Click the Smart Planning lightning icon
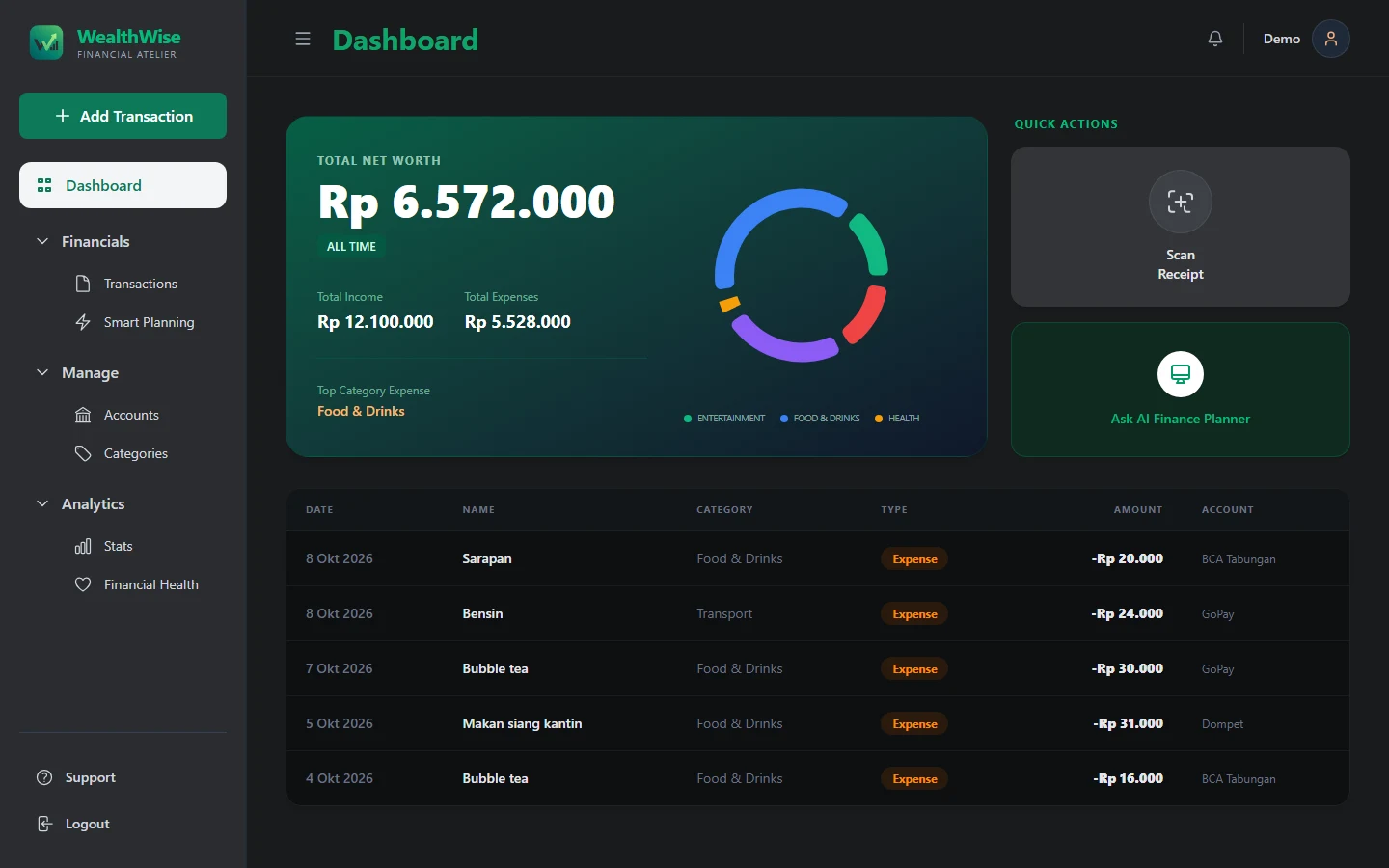1389x868 pixels. tap(83, 322)
